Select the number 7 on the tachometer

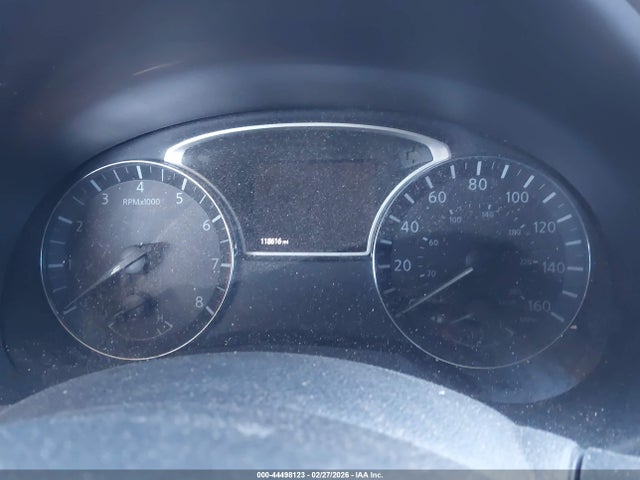tap(215, 264)
